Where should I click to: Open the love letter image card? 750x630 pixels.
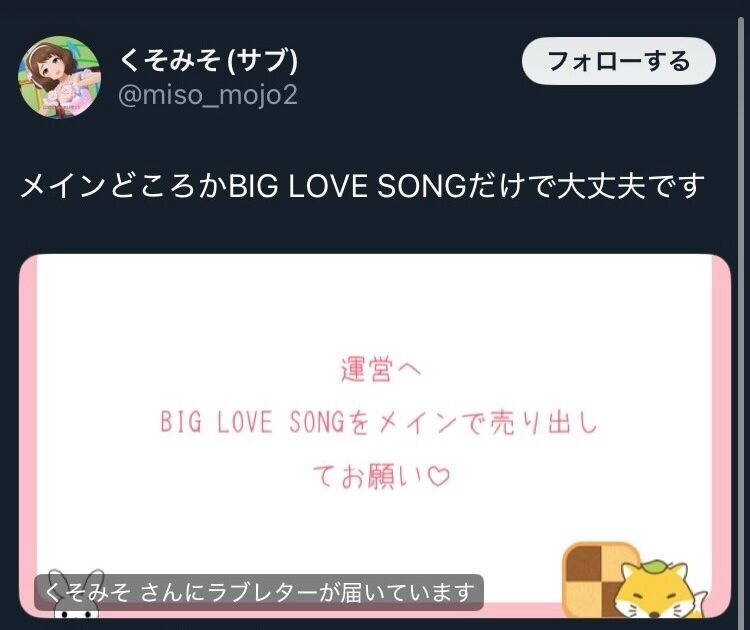[375, 436]
